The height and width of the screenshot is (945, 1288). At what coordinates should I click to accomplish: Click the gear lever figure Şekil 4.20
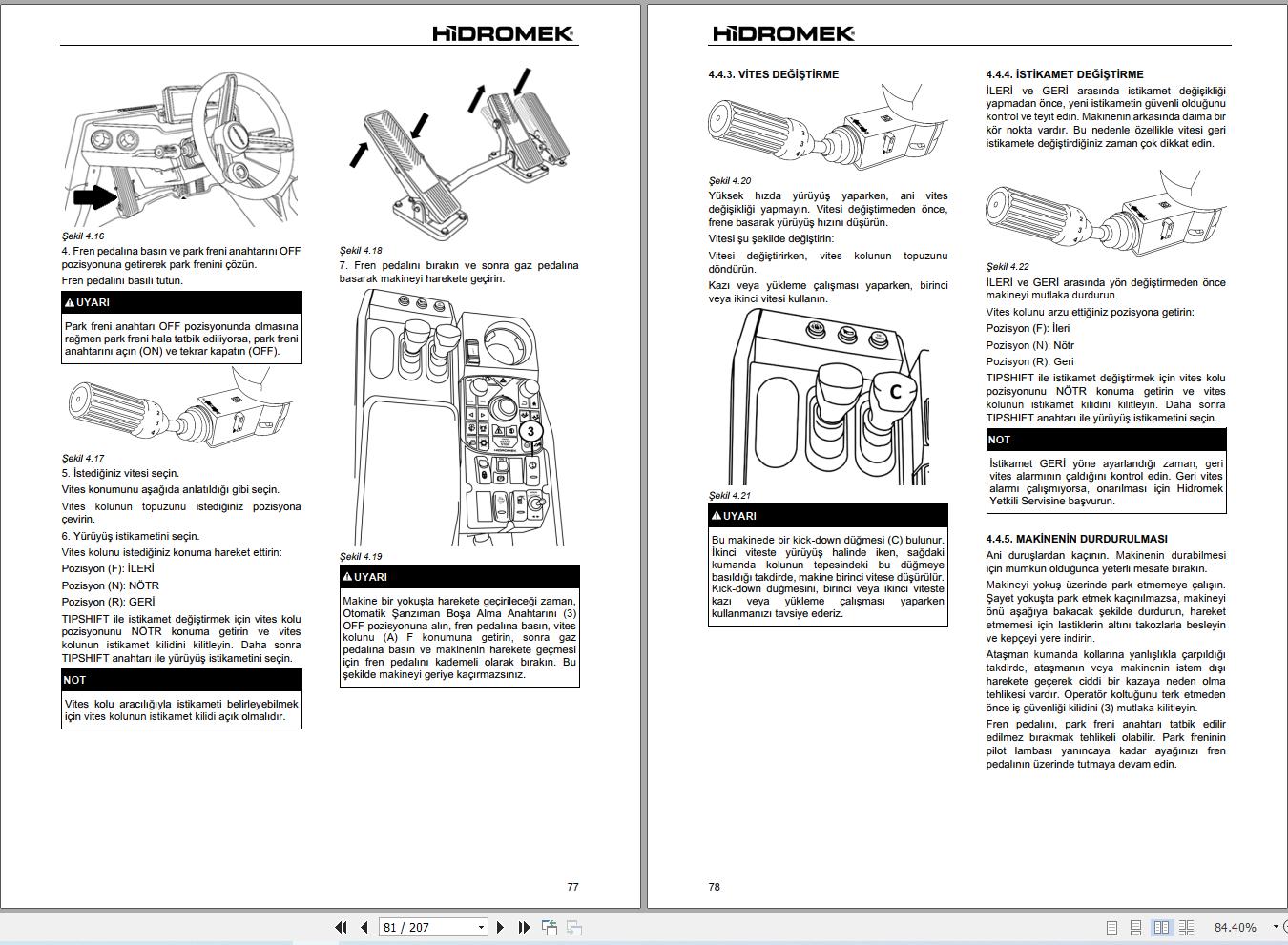pos(826,130)
